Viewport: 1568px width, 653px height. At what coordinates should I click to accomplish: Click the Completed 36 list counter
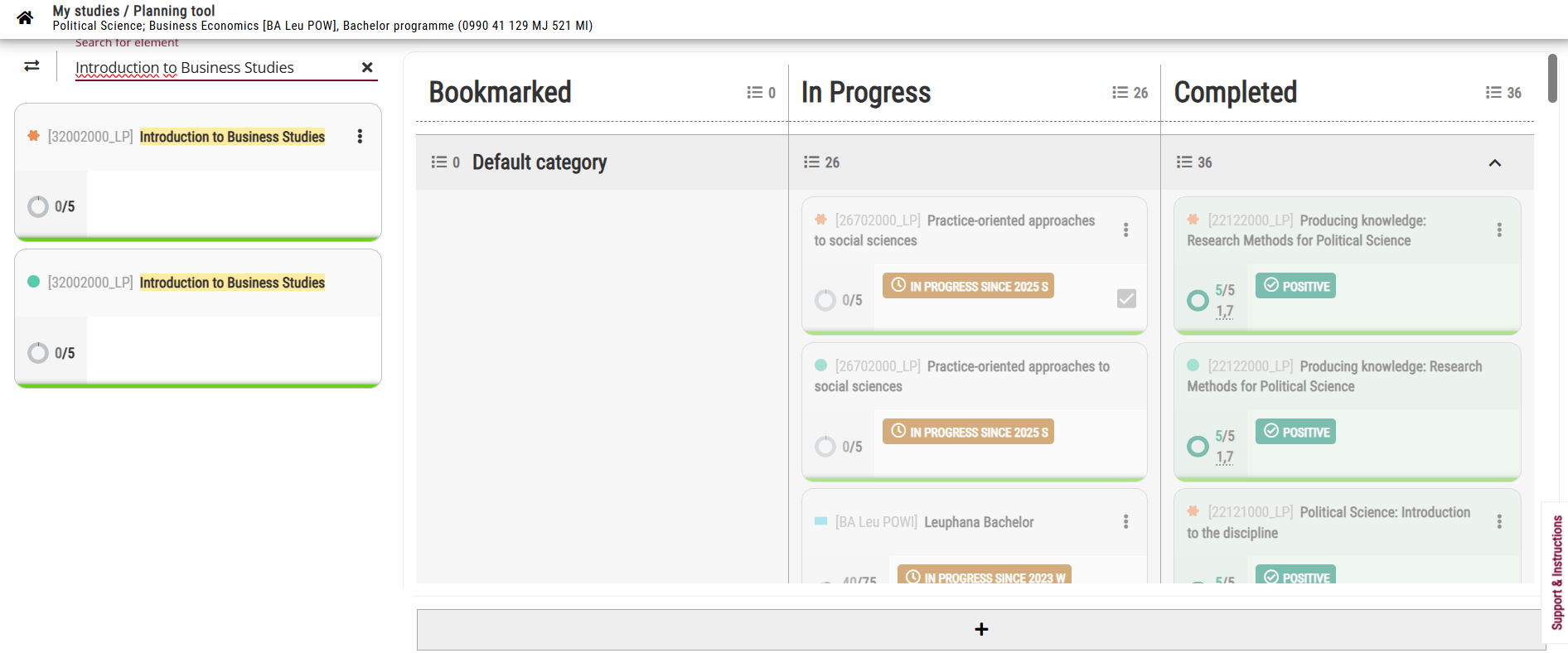coord(1503,93)
